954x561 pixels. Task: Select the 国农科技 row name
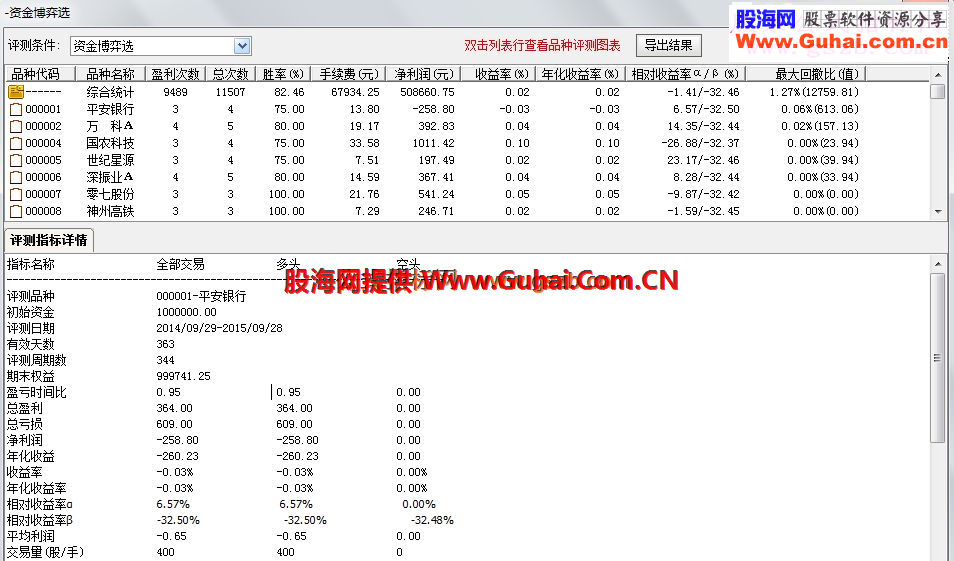(x=110, y=144)
